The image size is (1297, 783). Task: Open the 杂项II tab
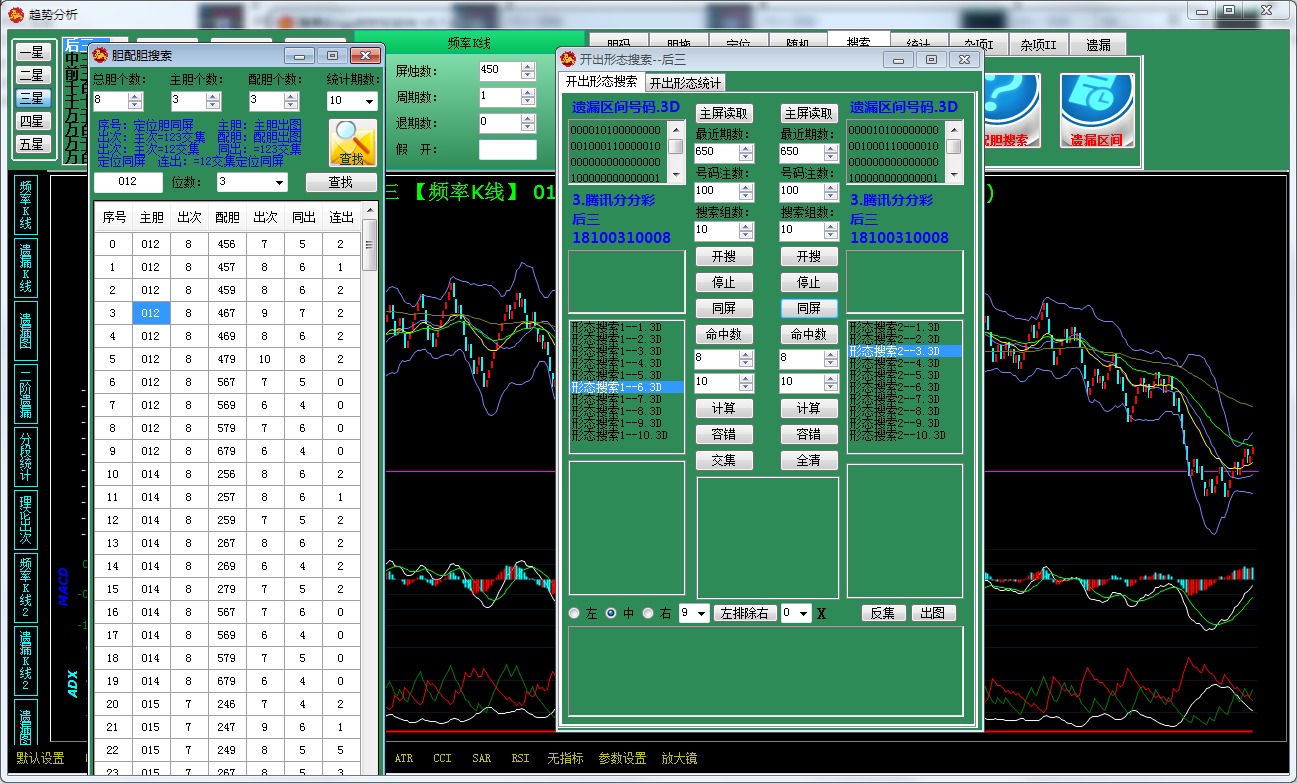point(1039,45)
